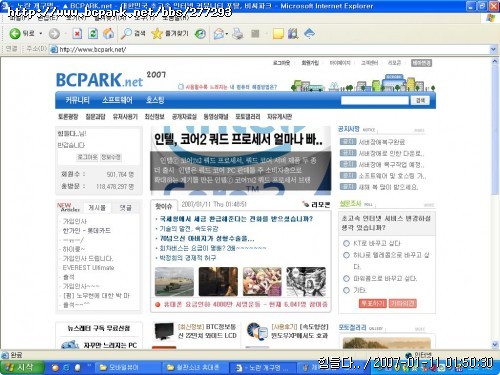The image size is (500, 375).
Task: Open the 기술의 발전, 속도유감 article
Action: pyautogui.click(x=189, y=229)
